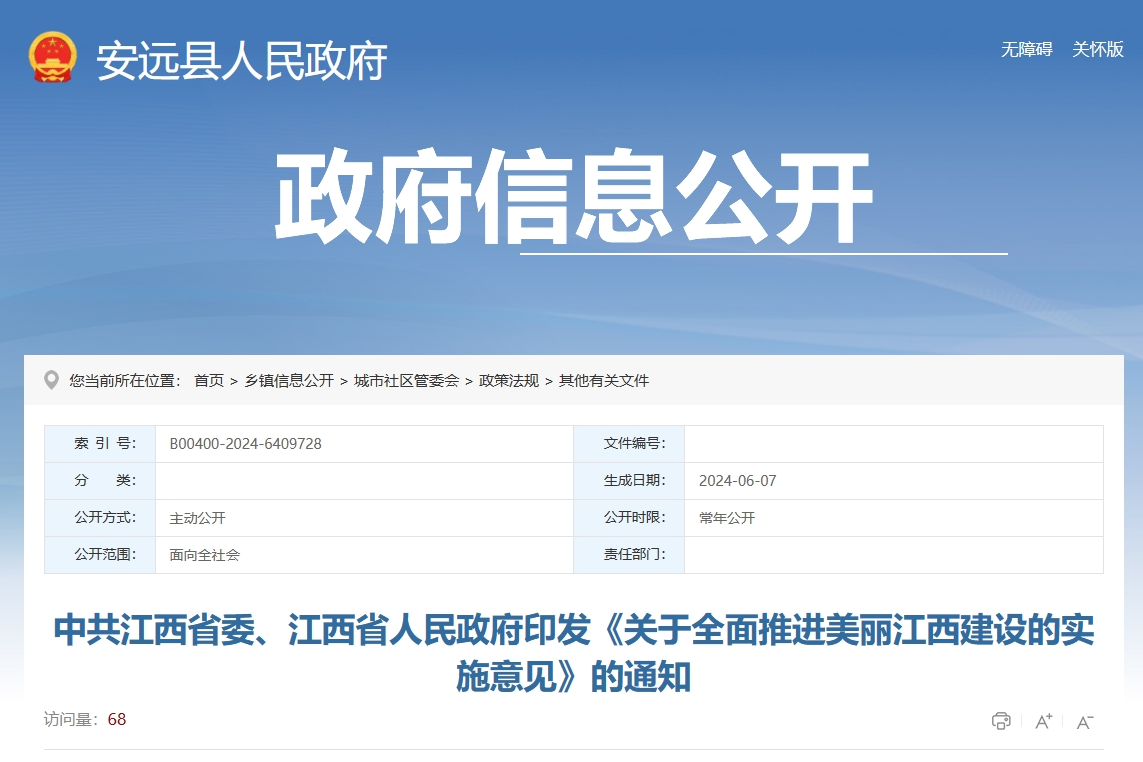1143x762 pixels.
Task: Click the 政府信息公开 banner heading
Action: pyautogui.click(x=573, y=197)
